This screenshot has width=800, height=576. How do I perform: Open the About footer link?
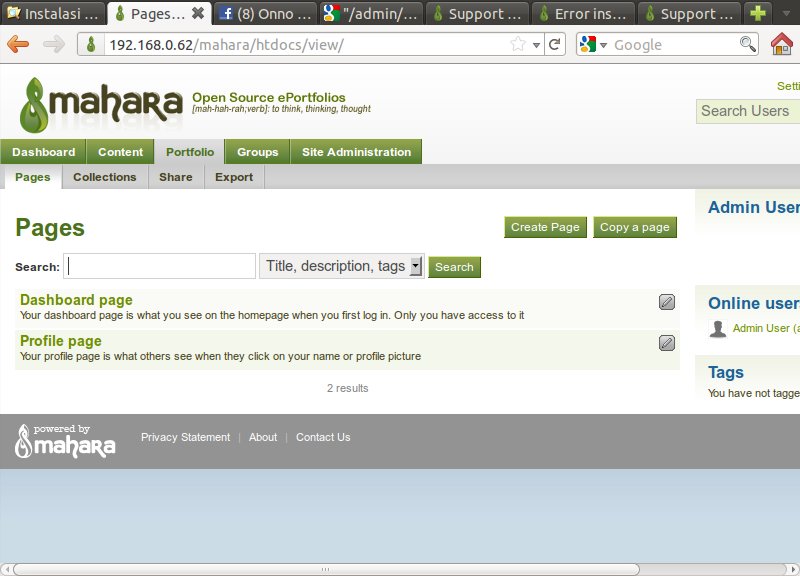pos(263,437)
